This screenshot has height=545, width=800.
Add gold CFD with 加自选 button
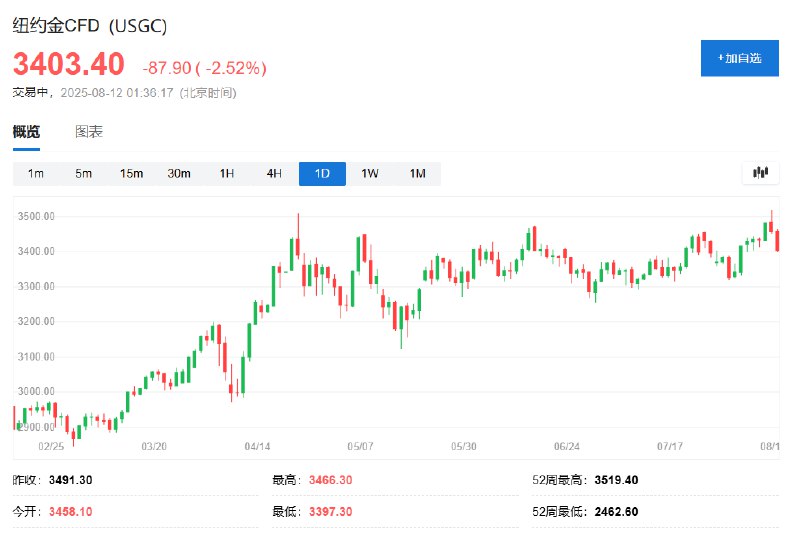[739, 58]
